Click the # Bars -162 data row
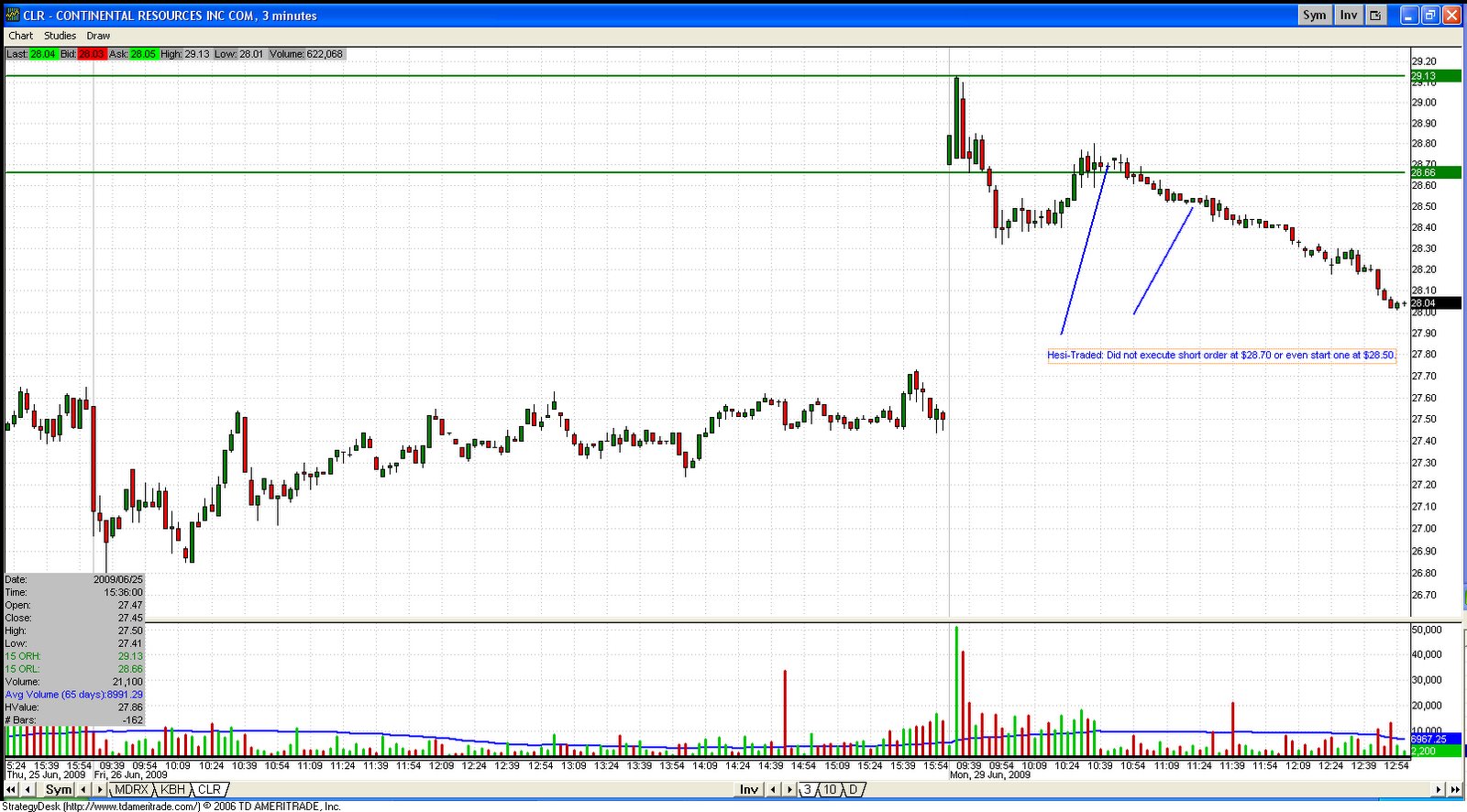The image size is (1467, 812). [x=73, y=720]
